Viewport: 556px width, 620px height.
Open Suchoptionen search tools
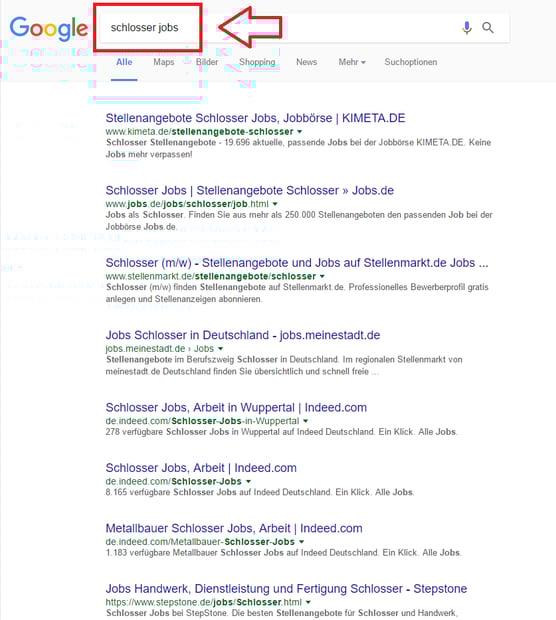click(x=411, y=62)
